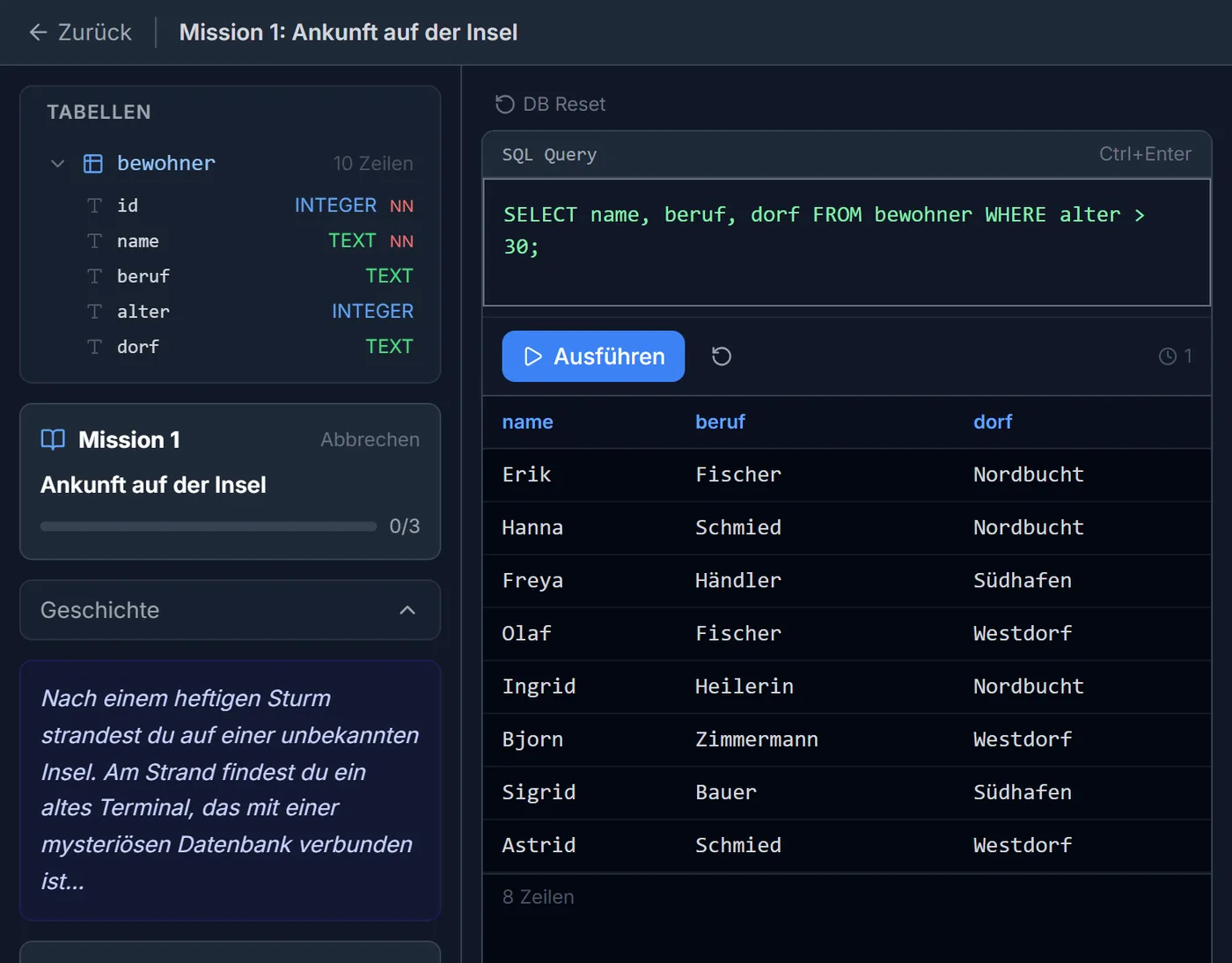Click the TABELLEN panel heading
This screenshot has width=1232, height=963.
pos(99,113)
